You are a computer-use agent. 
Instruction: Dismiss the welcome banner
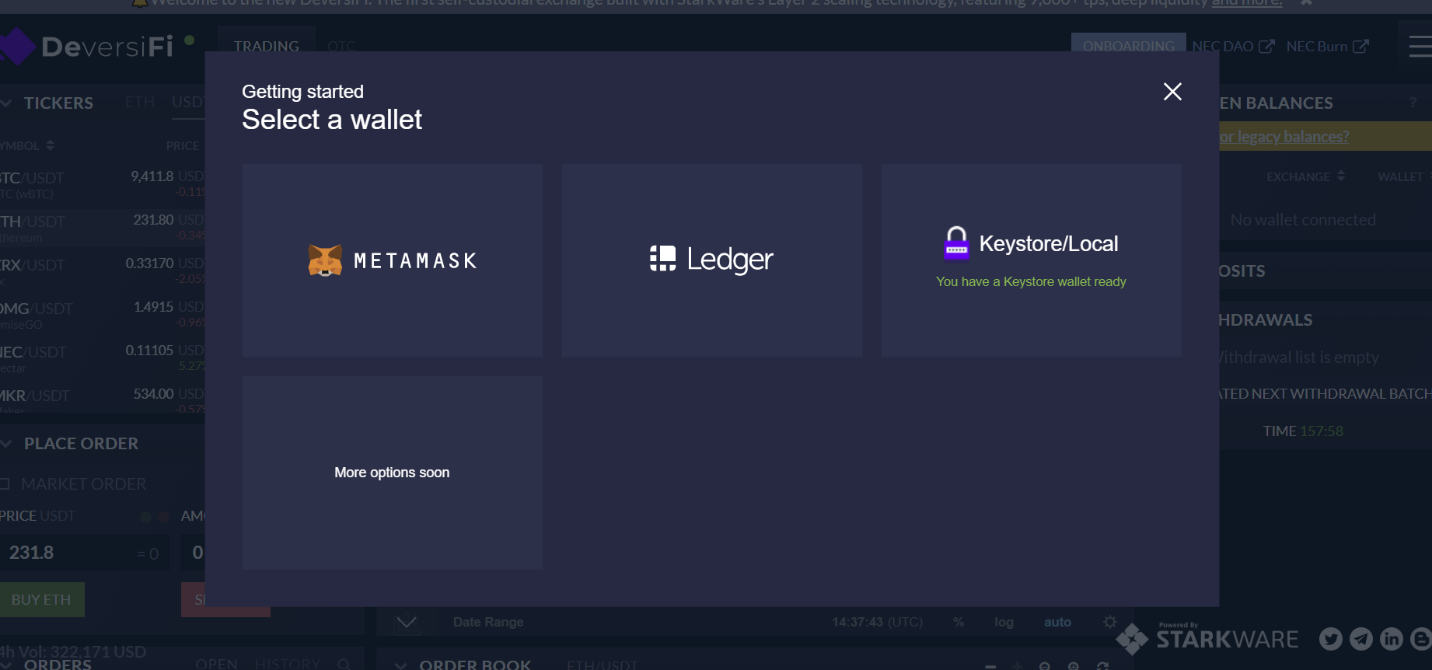pos(1304,3)
